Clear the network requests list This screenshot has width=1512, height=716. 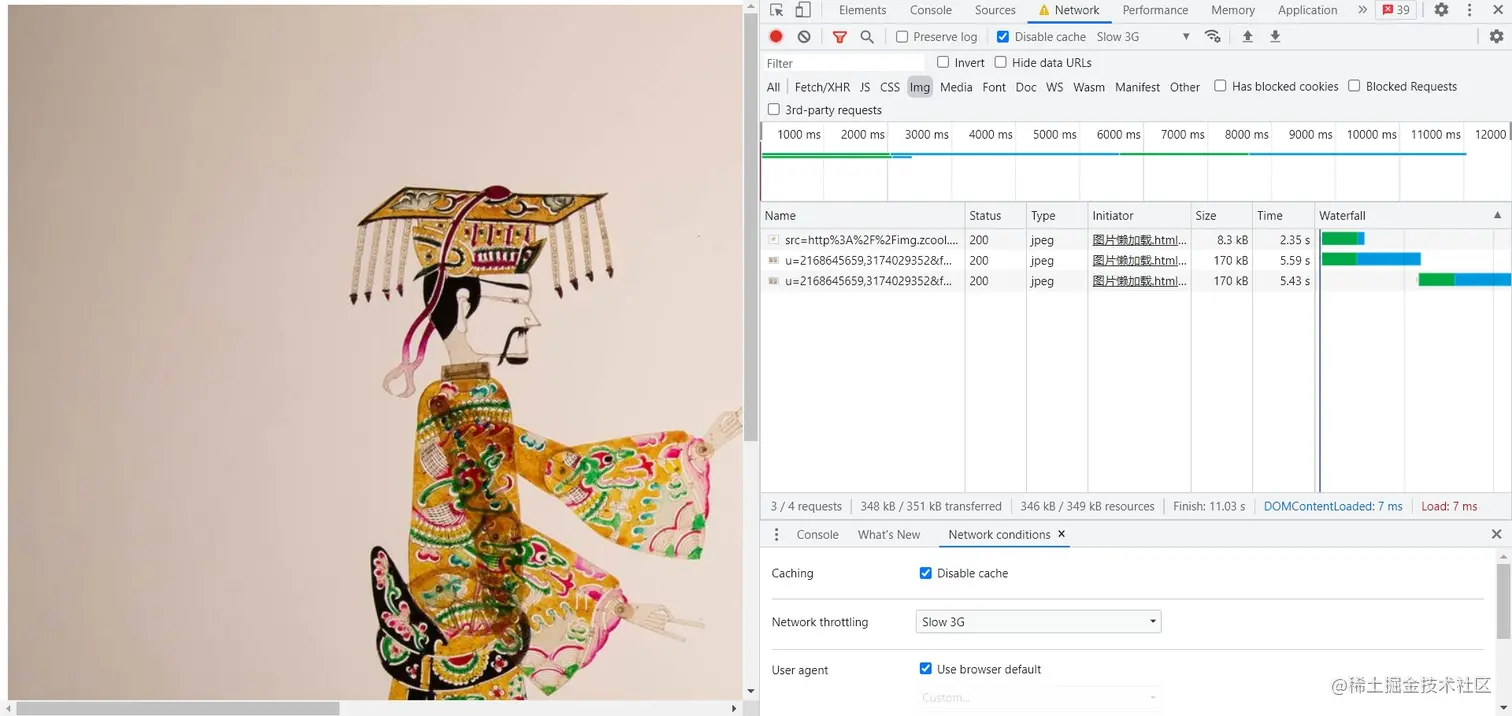804,36
